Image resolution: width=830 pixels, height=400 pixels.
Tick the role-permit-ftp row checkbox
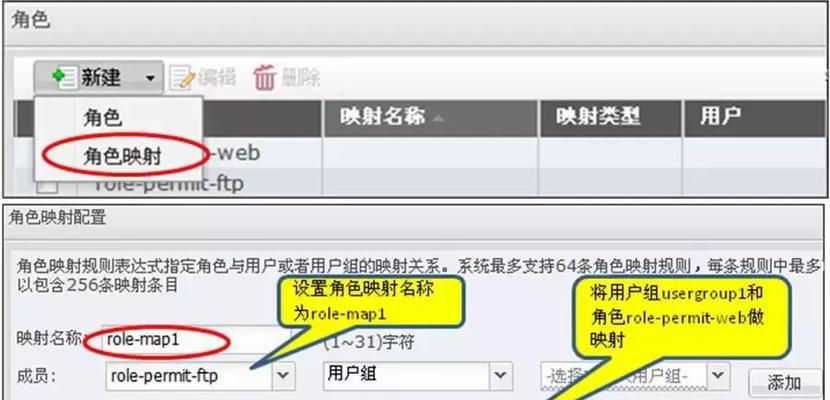coord(47,187)
